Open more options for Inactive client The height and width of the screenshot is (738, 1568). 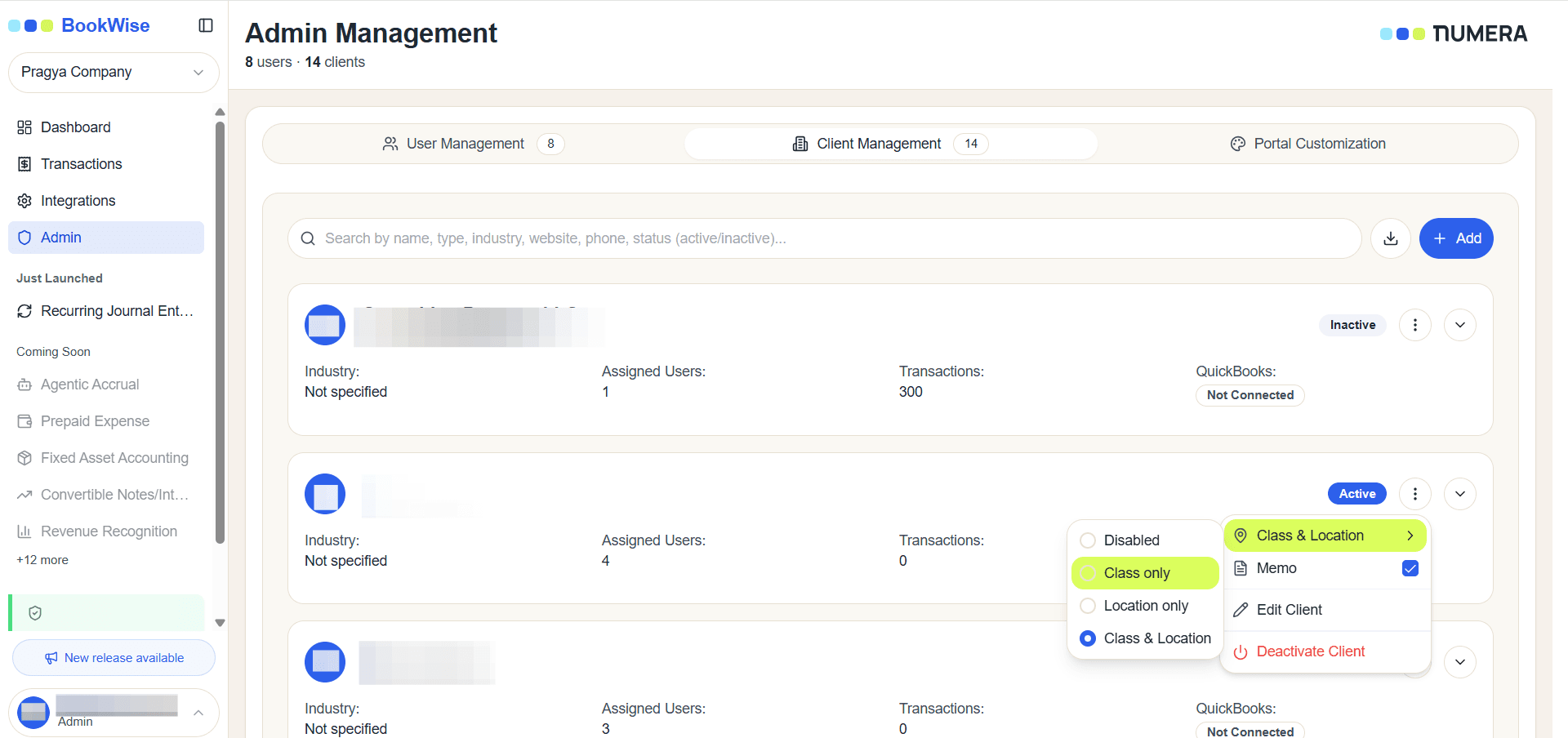[x=1415, y=325]
